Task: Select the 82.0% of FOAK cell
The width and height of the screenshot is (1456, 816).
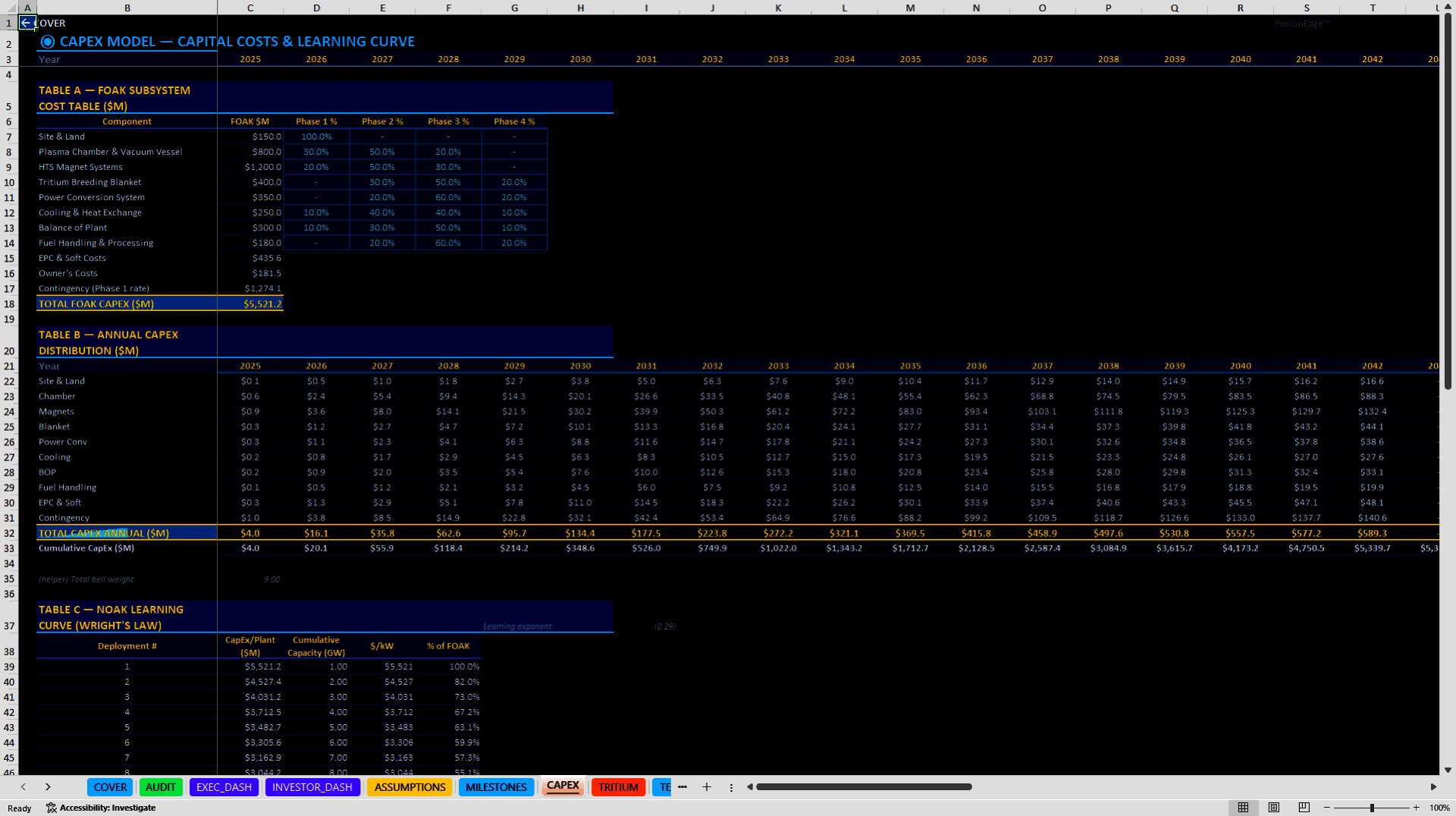Action: click(448, 682)
